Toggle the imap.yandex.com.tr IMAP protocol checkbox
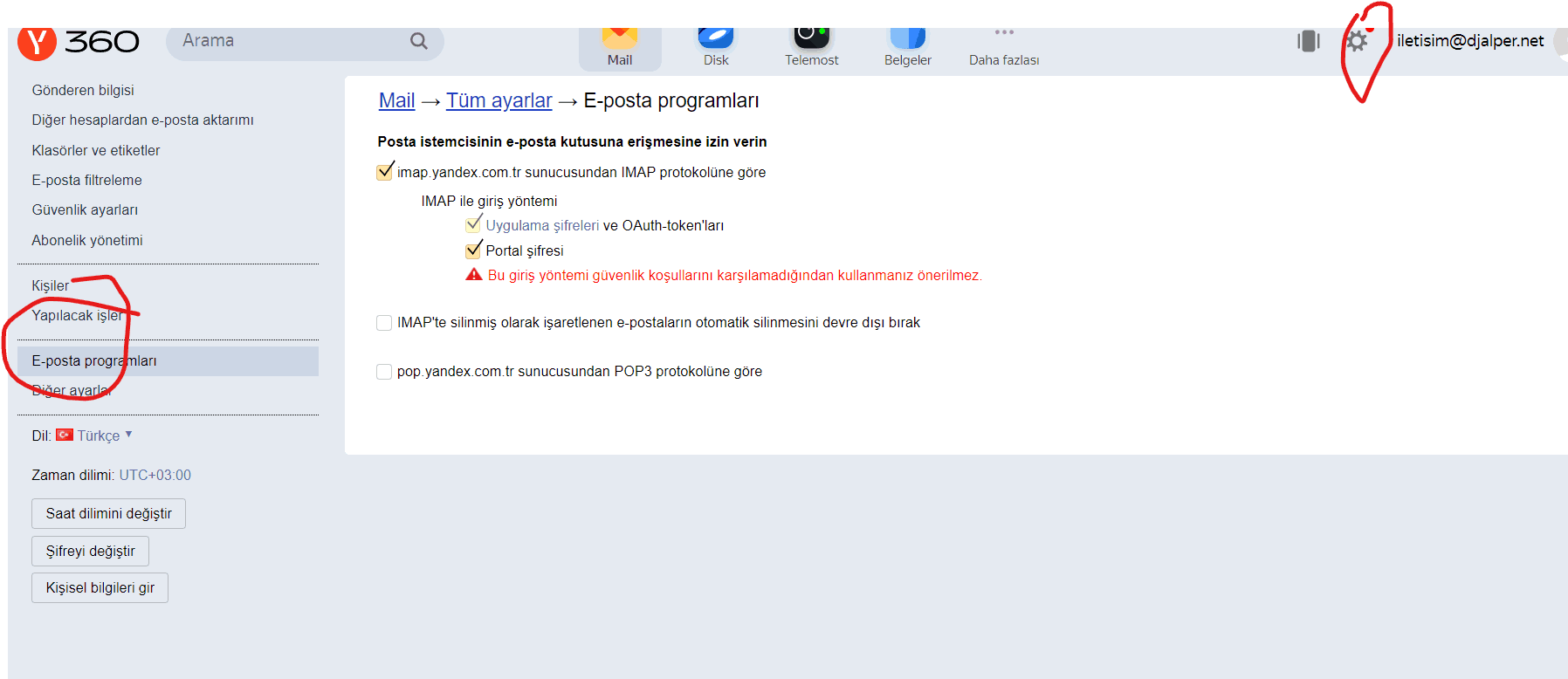The height and width of the screenshot is (679, 1568). (384, 172)
